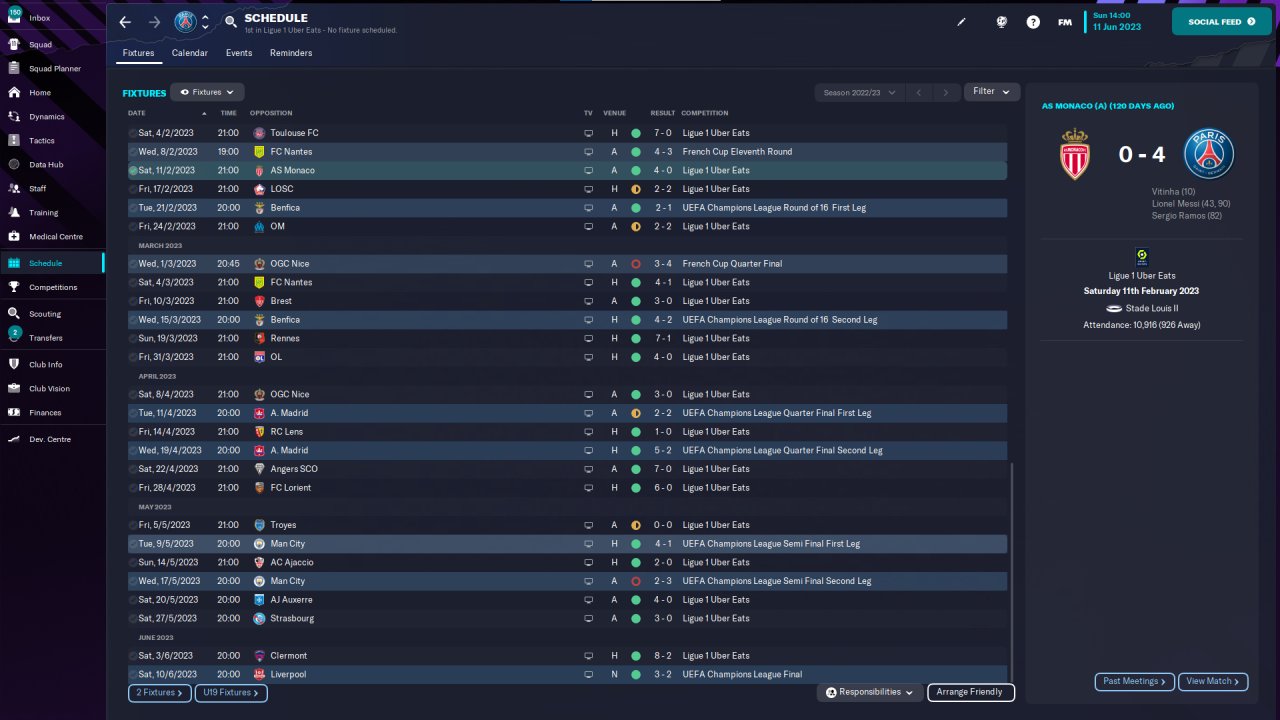Image resolution: width=1280 pixels, height=720 pixels.
Task: Toggle the green tick circle for Sat, 11/2/2023
Action: [x=133, y=171]
